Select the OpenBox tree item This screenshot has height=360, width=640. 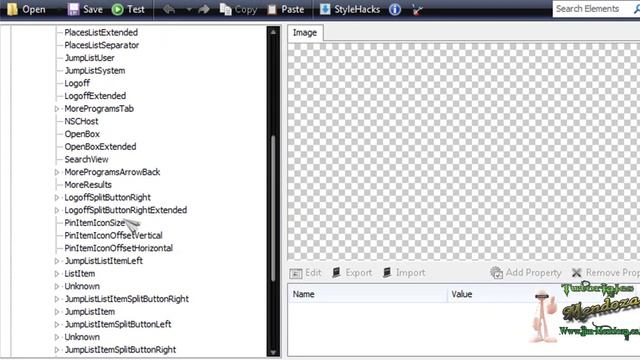[82, 134]
